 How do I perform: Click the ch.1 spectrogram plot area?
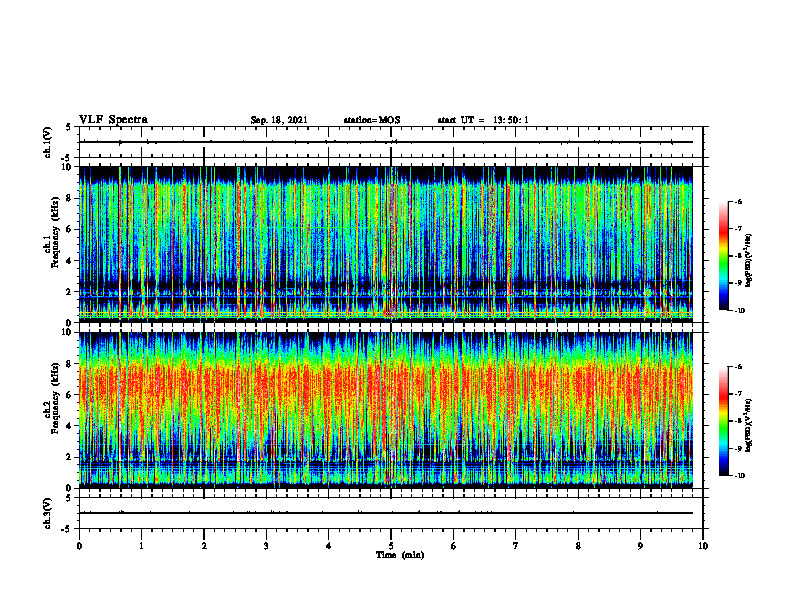click(386, 244)
